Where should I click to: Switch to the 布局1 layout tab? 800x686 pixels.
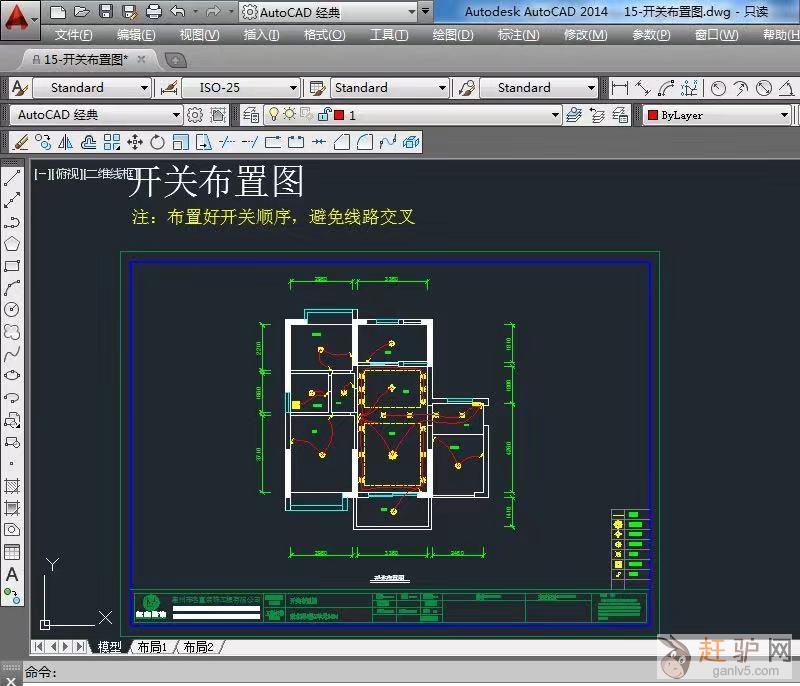(x=152, y=647)
